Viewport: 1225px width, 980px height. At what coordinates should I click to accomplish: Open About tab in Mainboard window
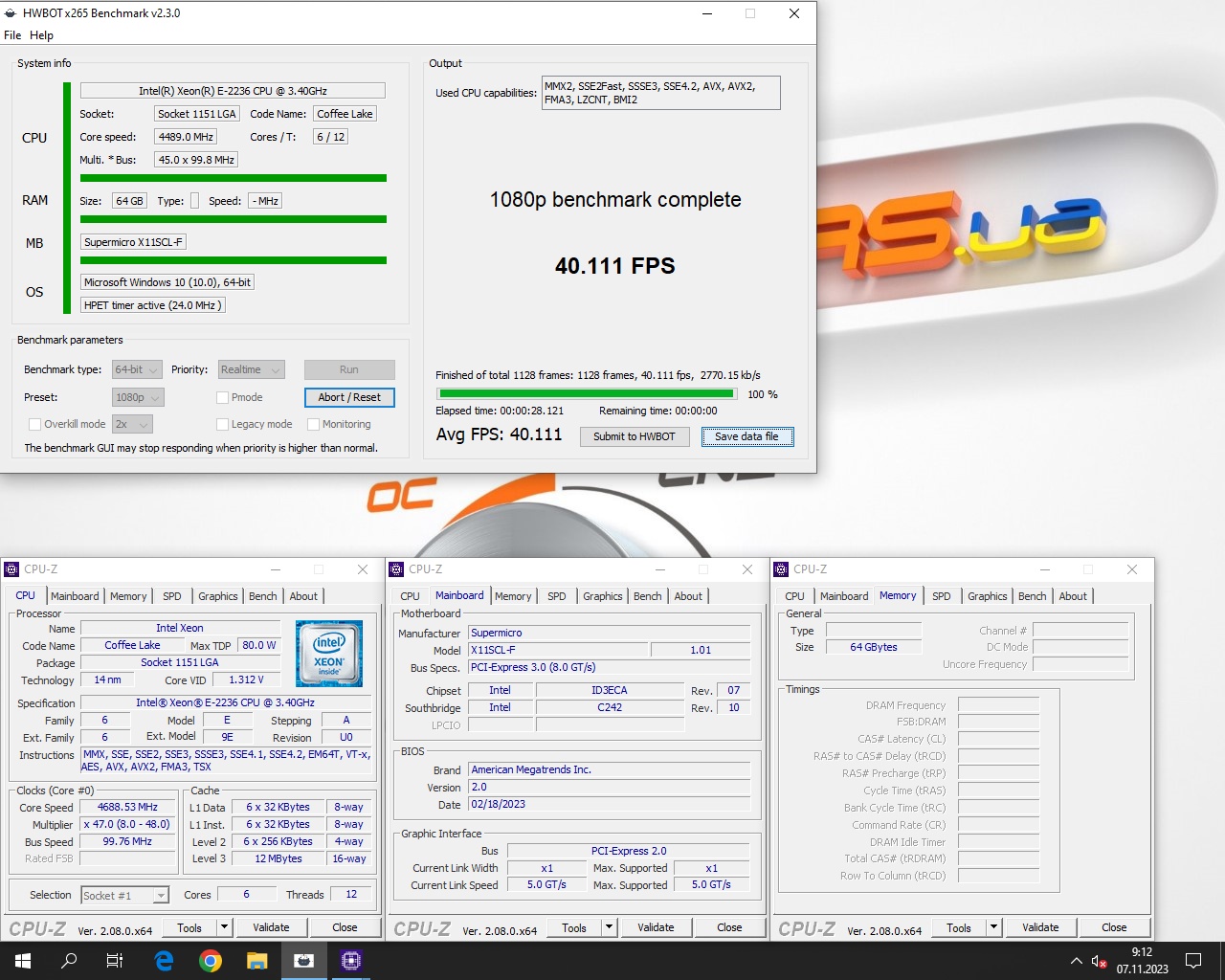[x=688, y=596]
